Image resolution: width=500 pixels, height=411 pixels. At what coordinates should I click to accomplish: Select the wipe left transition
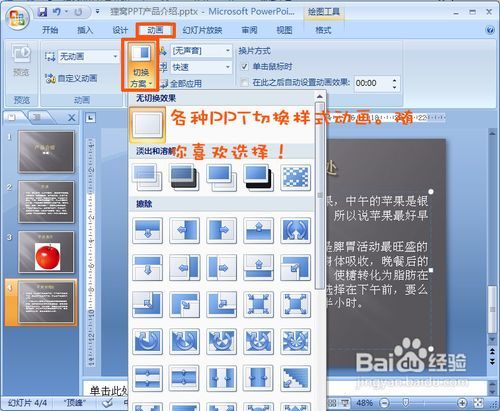tap(184, 230)
